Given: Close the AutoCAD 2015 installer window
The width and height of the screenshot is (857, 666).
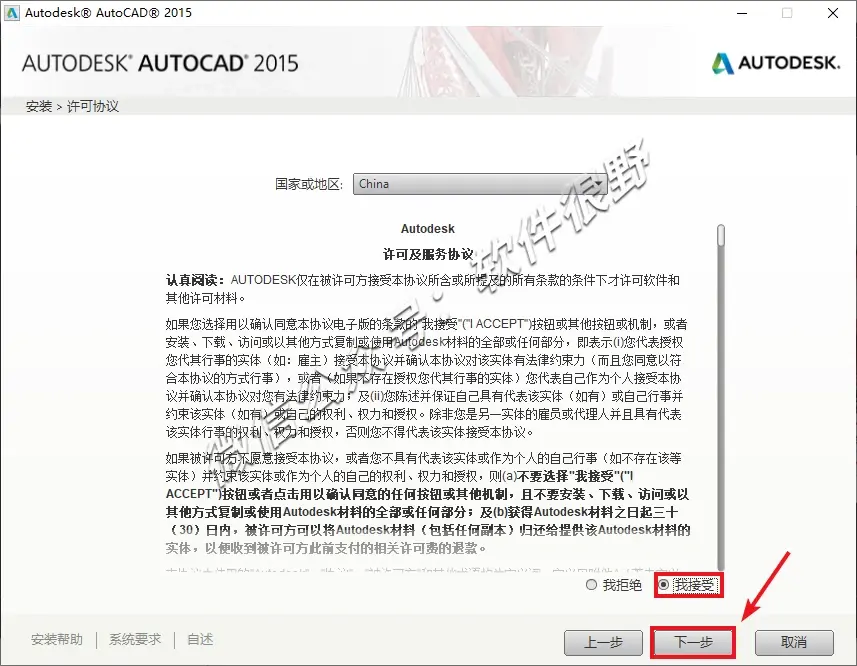Looking at the screenshot, I should coord(833,13).
